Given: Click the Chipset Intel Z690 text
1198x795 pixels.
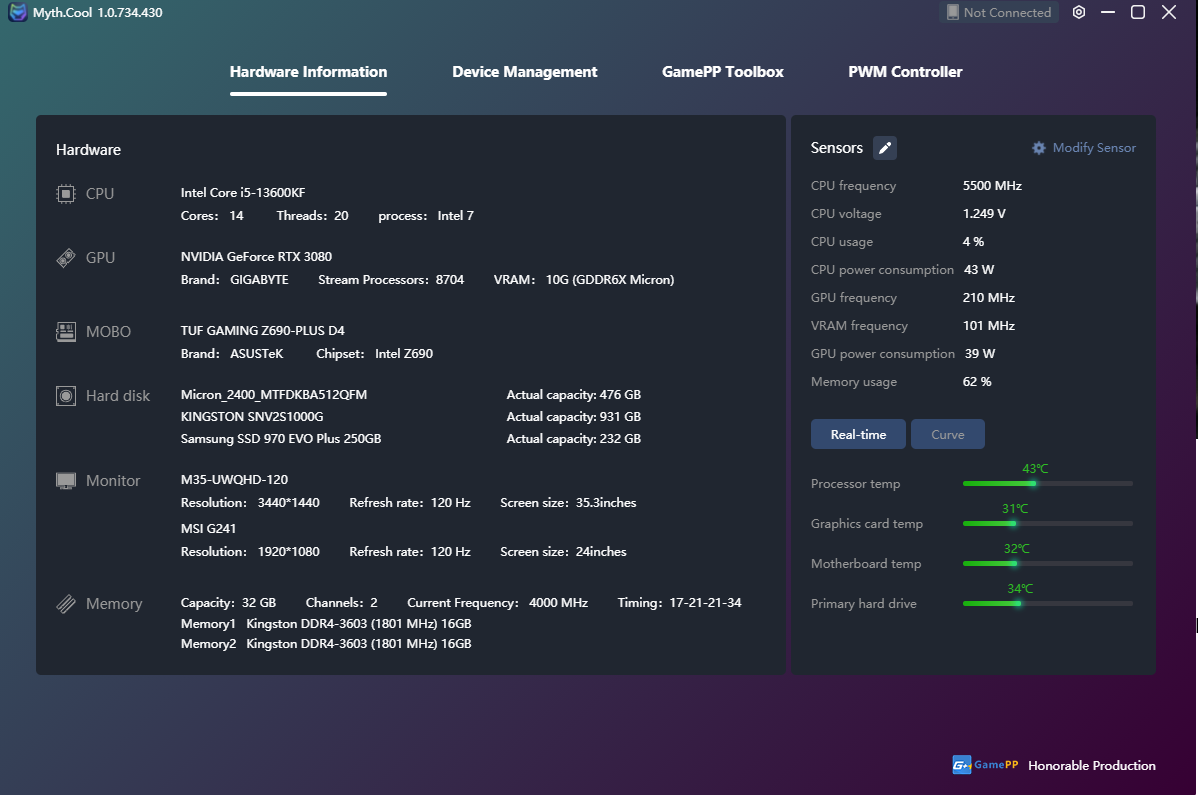Looking at the screenshot, I should pos(374,354).
